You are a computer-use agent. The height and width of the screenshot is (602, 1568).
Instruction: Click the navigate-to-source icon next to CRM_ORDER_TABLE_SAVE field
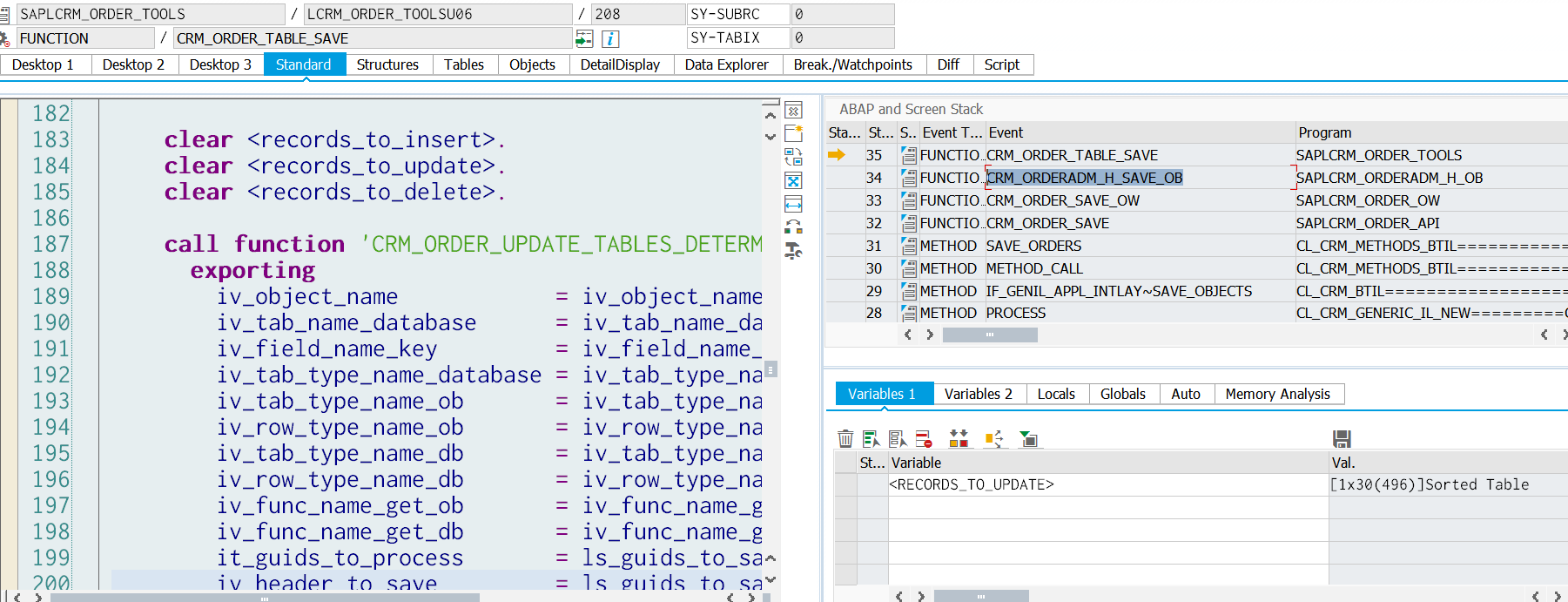click(584, 38)
